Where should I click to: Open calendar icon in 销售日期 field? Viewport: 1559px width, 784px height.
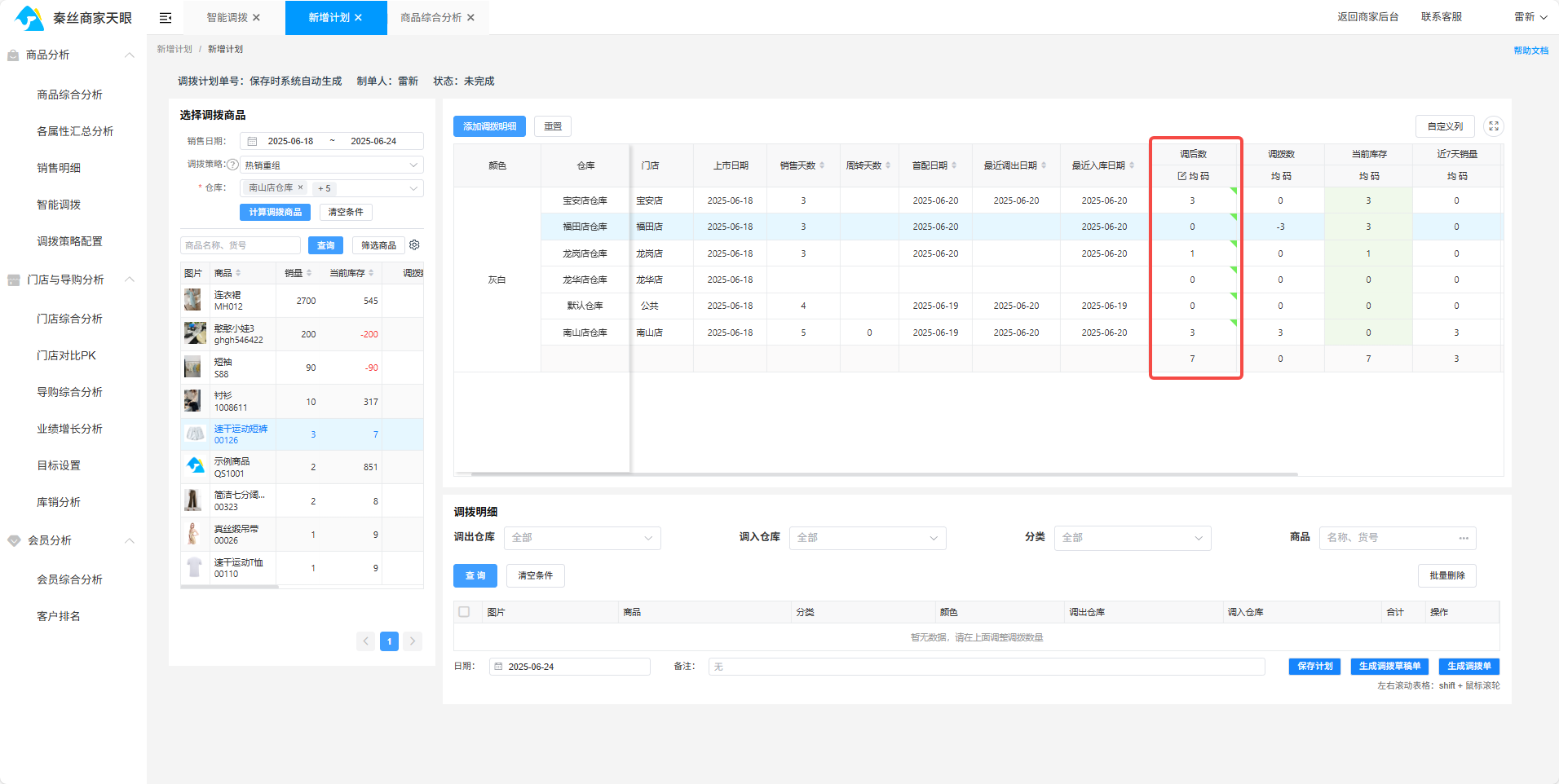point(252,141)
